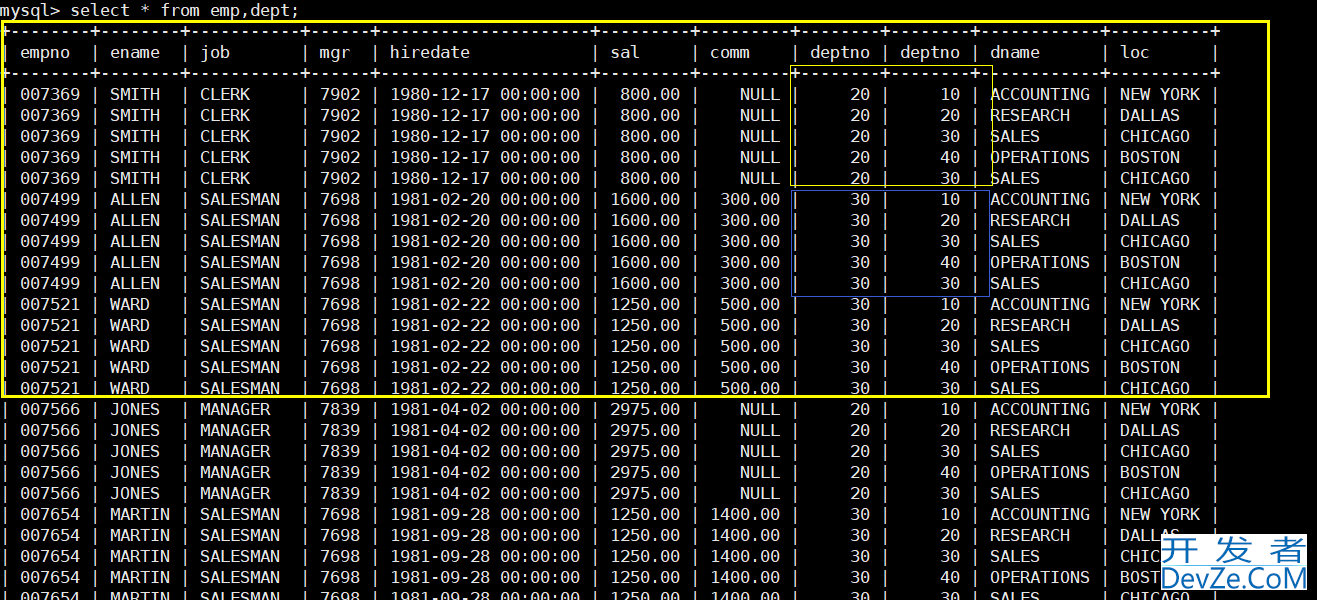Click BOSTON in the SMITH row
Screen dimensions: 1317x600
tap(1150, 157)
